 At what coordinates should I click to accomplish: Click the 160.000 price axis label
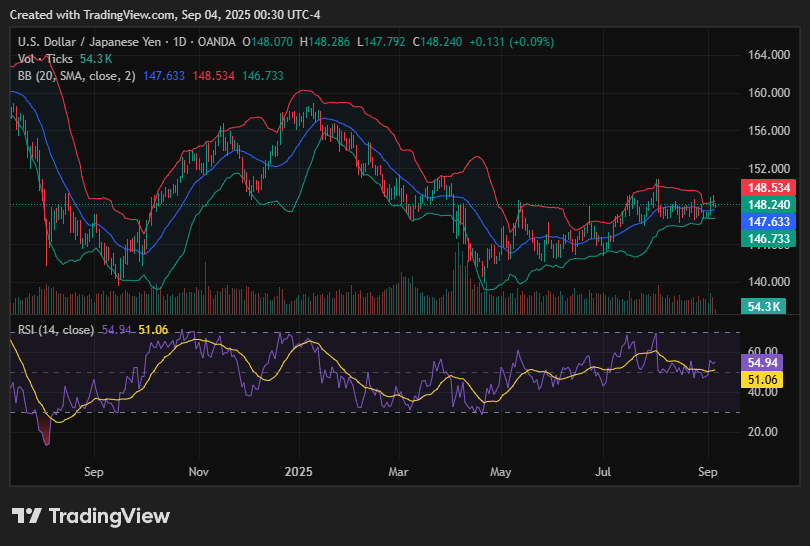click(x=769, y=93)
